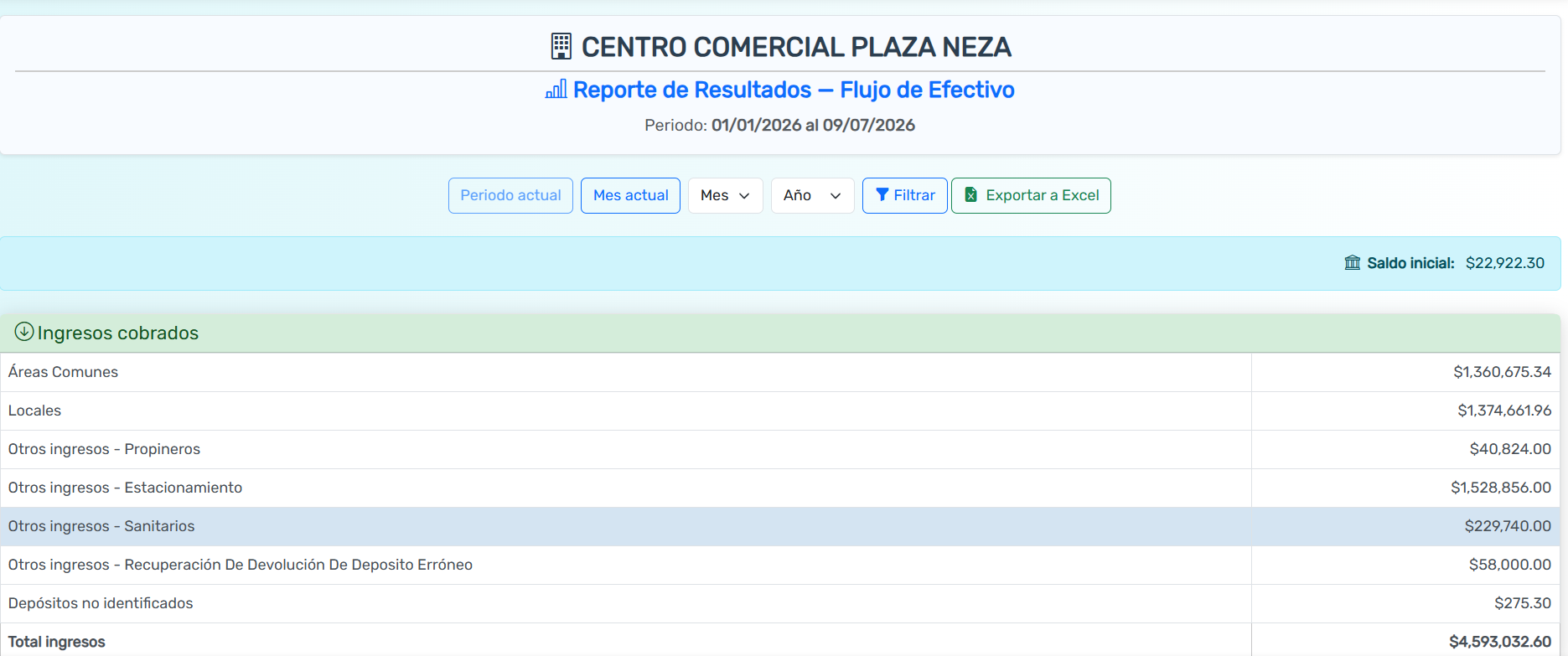Click the Saldo inicial amount $22,922.30
This screenshot has width=1568, height=656.
click(x=1505, y=263)
